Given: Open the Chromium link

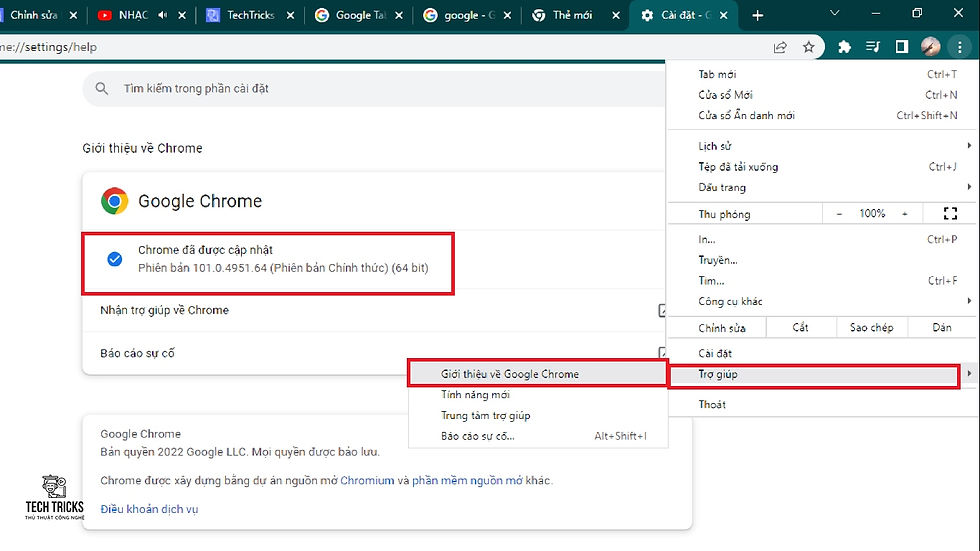Looking at the screenshot, I should click(x=367, y=480).
